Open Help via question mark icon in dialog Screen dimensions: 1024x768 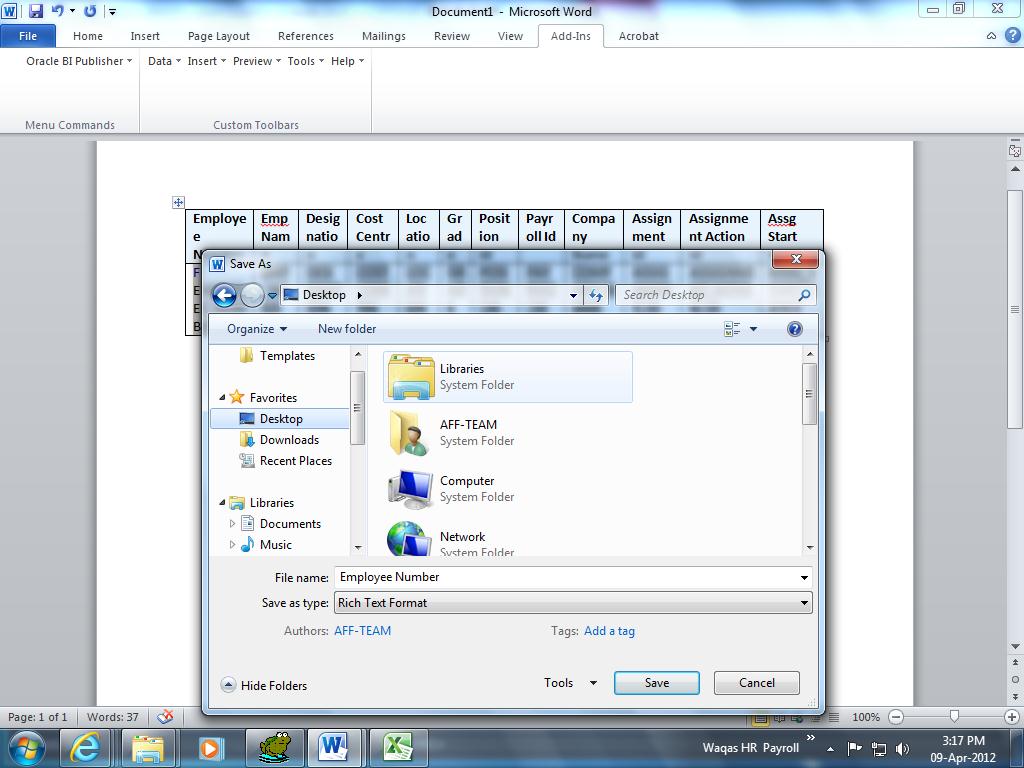pyautogui.click(x=794, y=329)
